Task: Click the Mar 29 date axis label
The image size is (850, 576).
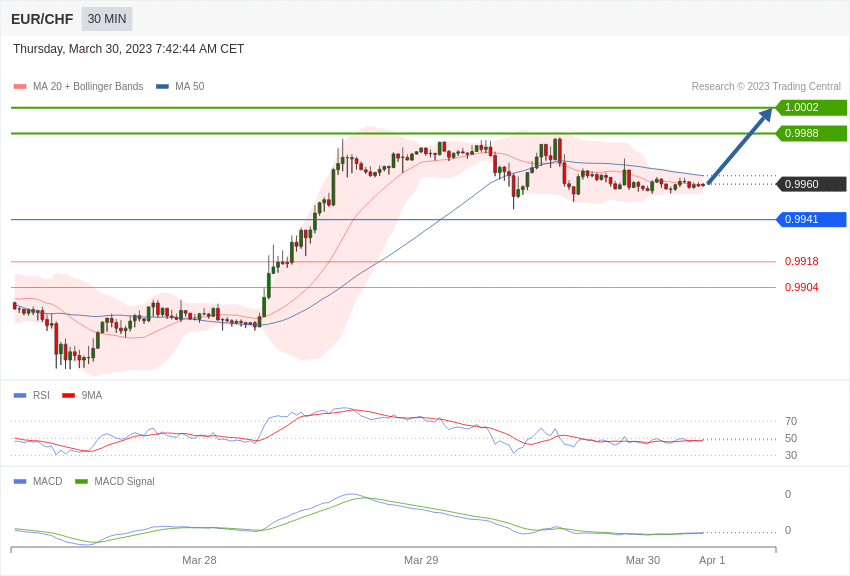Action: click(x=421, y=560)
